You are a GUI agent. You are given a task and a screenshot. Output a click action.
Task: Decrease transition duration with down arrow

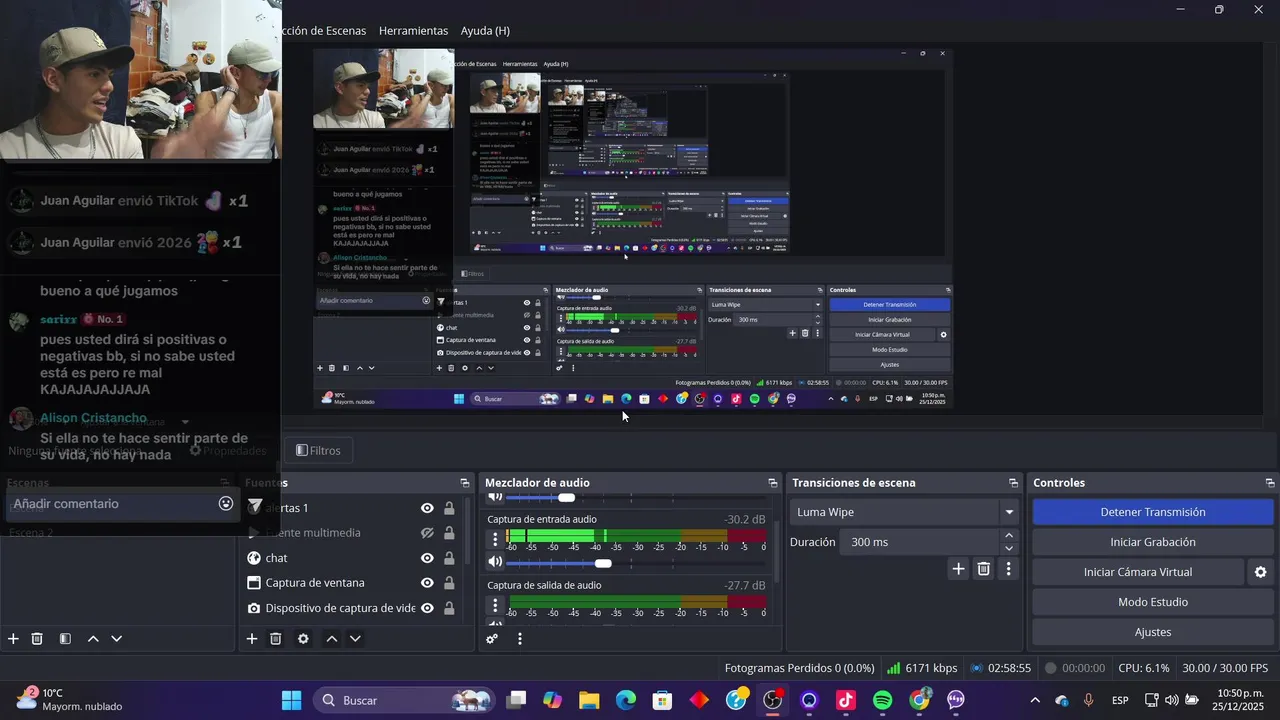click(1009, 548)
